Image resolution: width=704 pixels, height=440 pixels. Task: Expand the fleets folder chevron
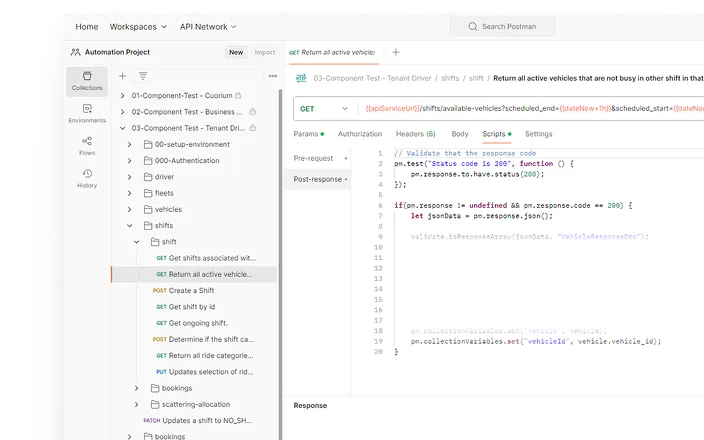coord(129,193)
